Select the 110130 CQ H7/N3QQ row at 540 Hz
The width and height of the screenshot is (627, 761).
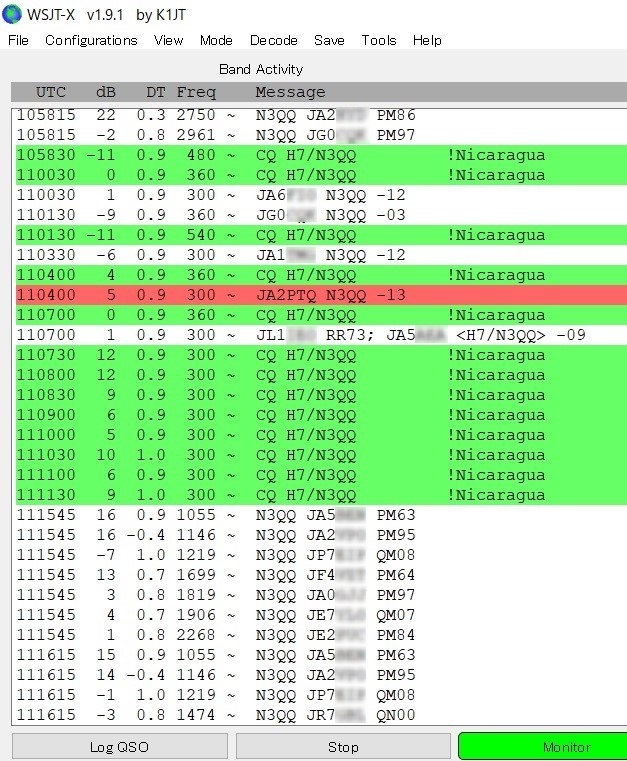tap(321, 235)
